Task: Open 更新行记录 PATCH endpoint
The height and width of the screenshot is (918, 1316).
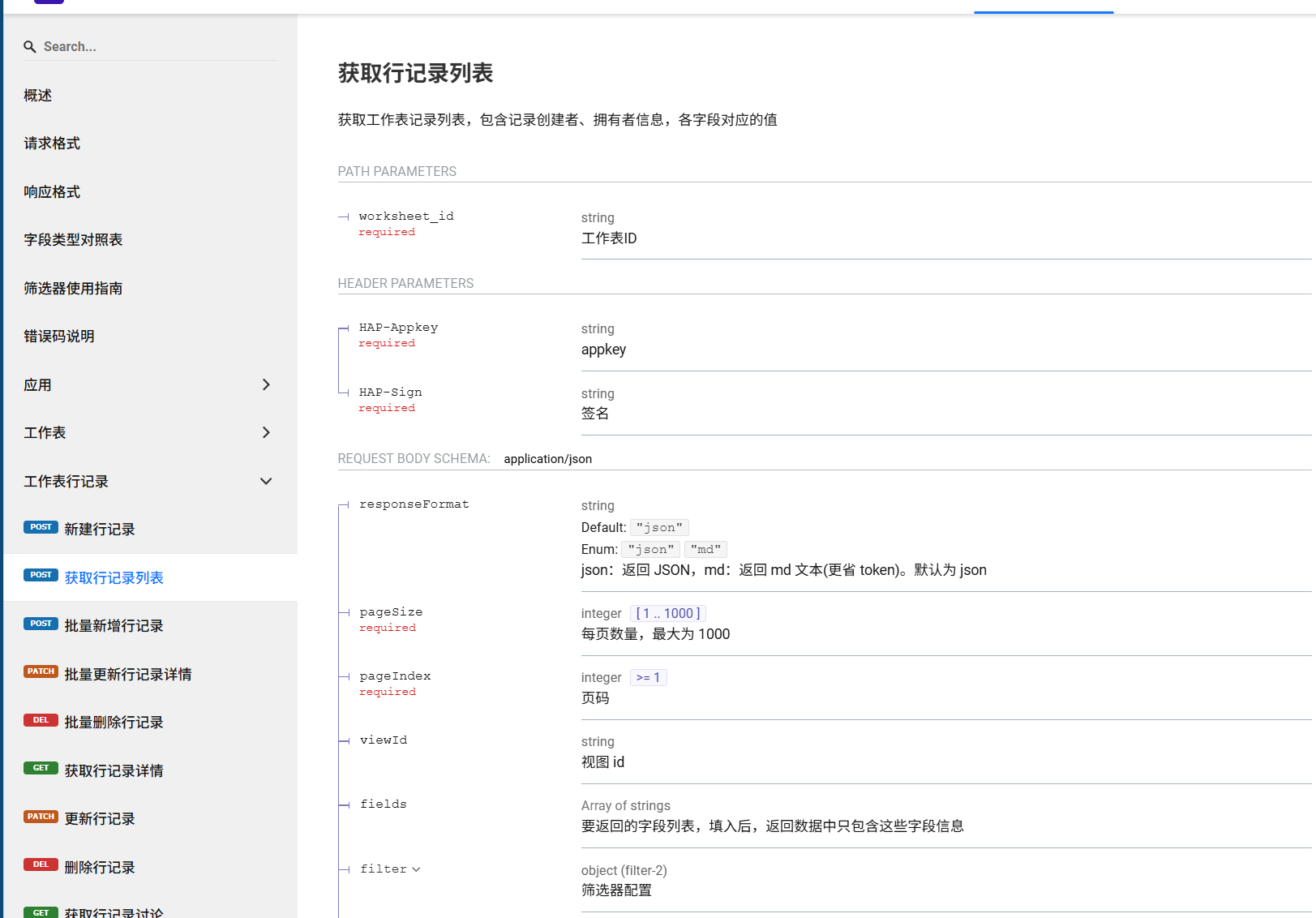Action: tap(99, 818)
